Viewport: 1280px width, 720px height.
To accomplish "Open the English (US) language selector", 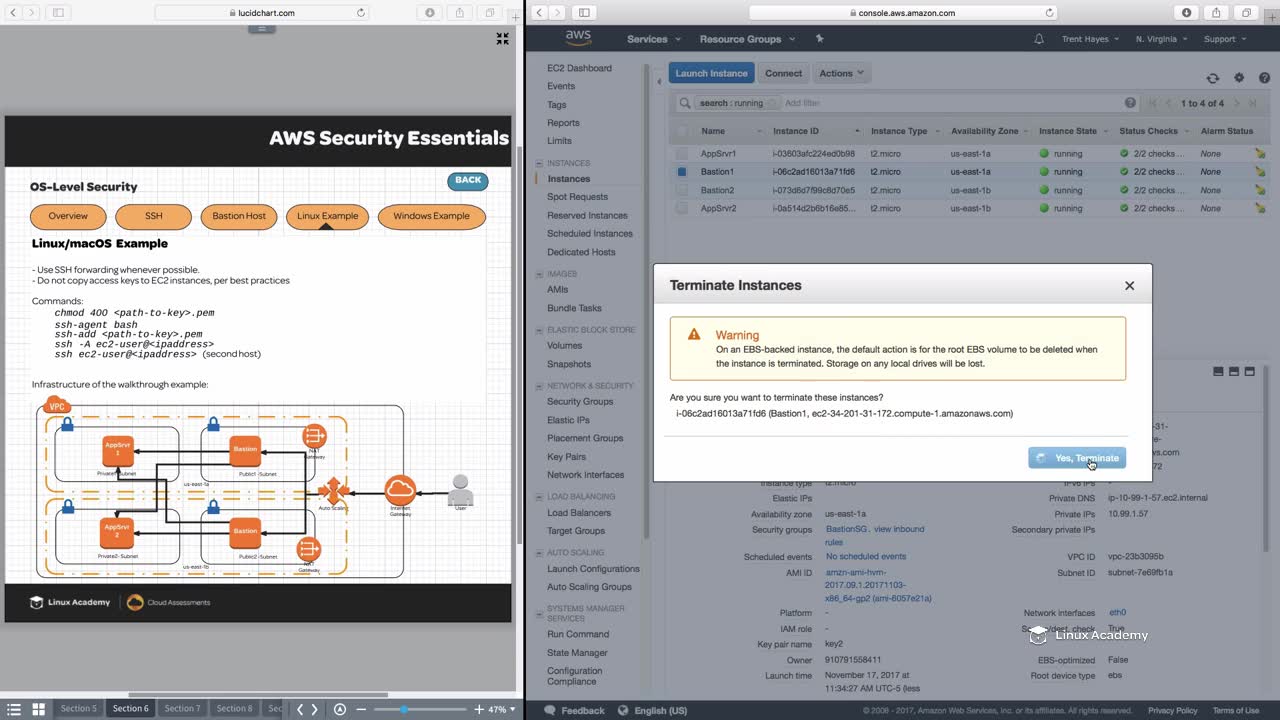I will pyautogui.click(x=652, y=711).
